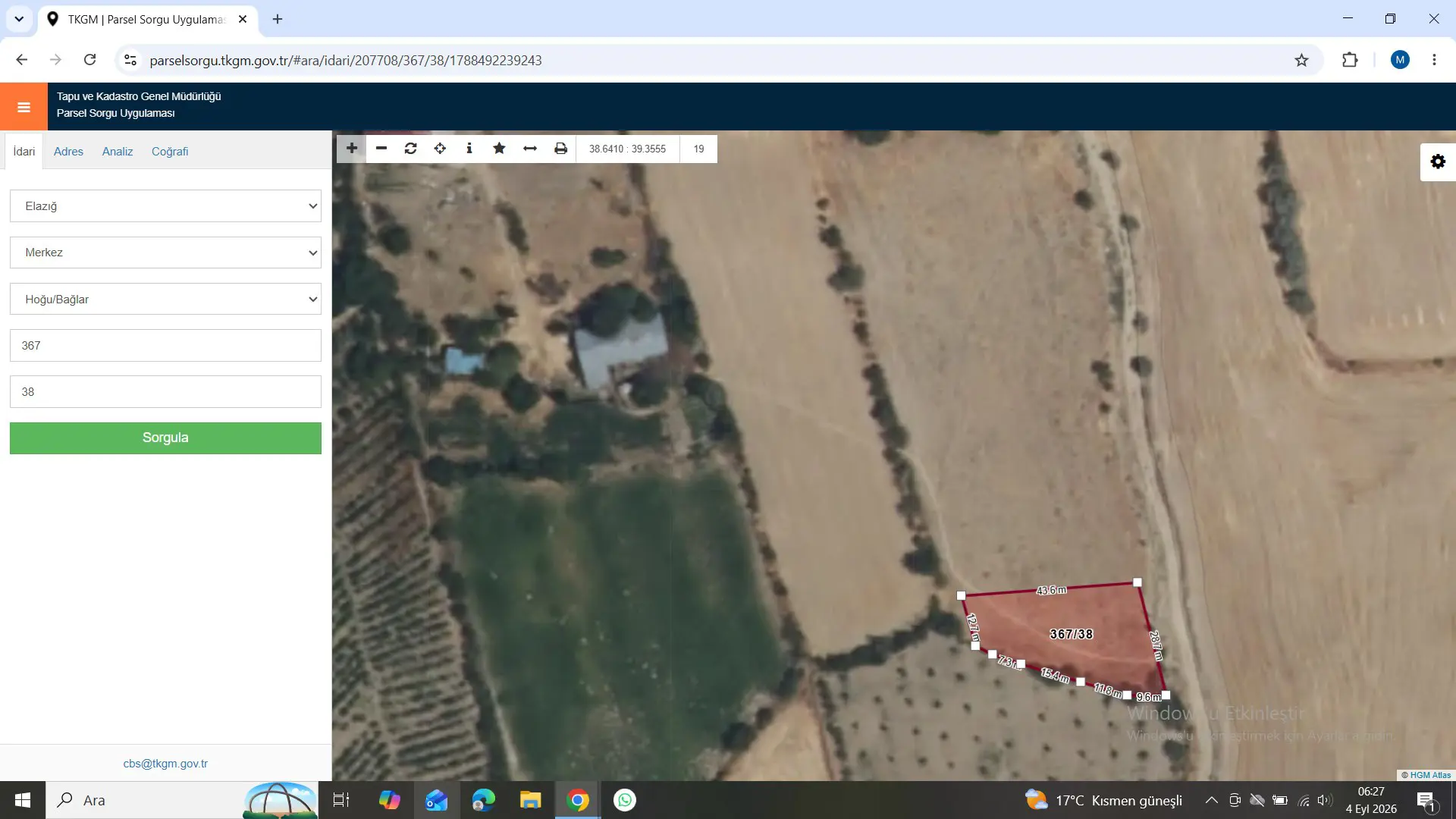The image size is (1456, 819).
Task: Print the map
Action: point(560,149)
